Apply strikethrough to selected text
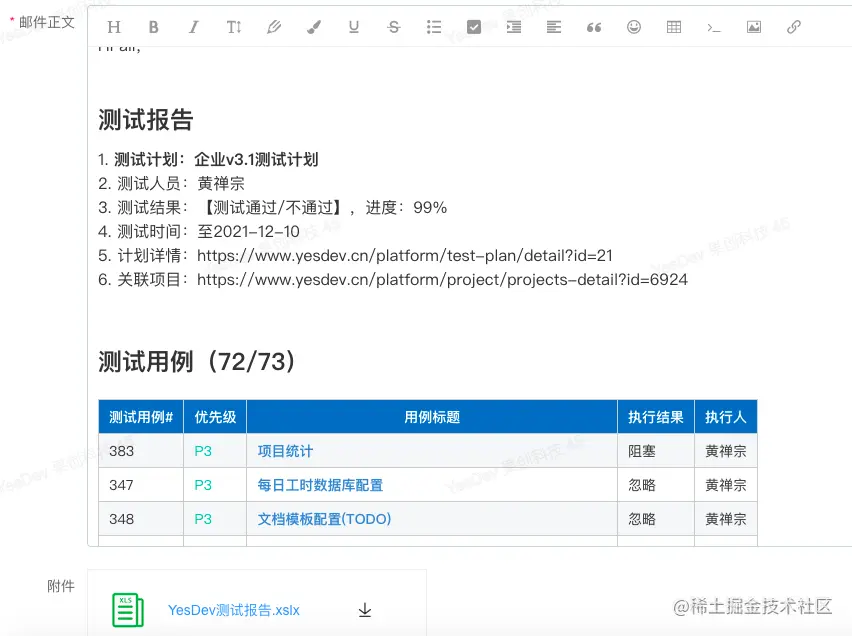Viewport: 852px width, 636px height. coord(393,28)
